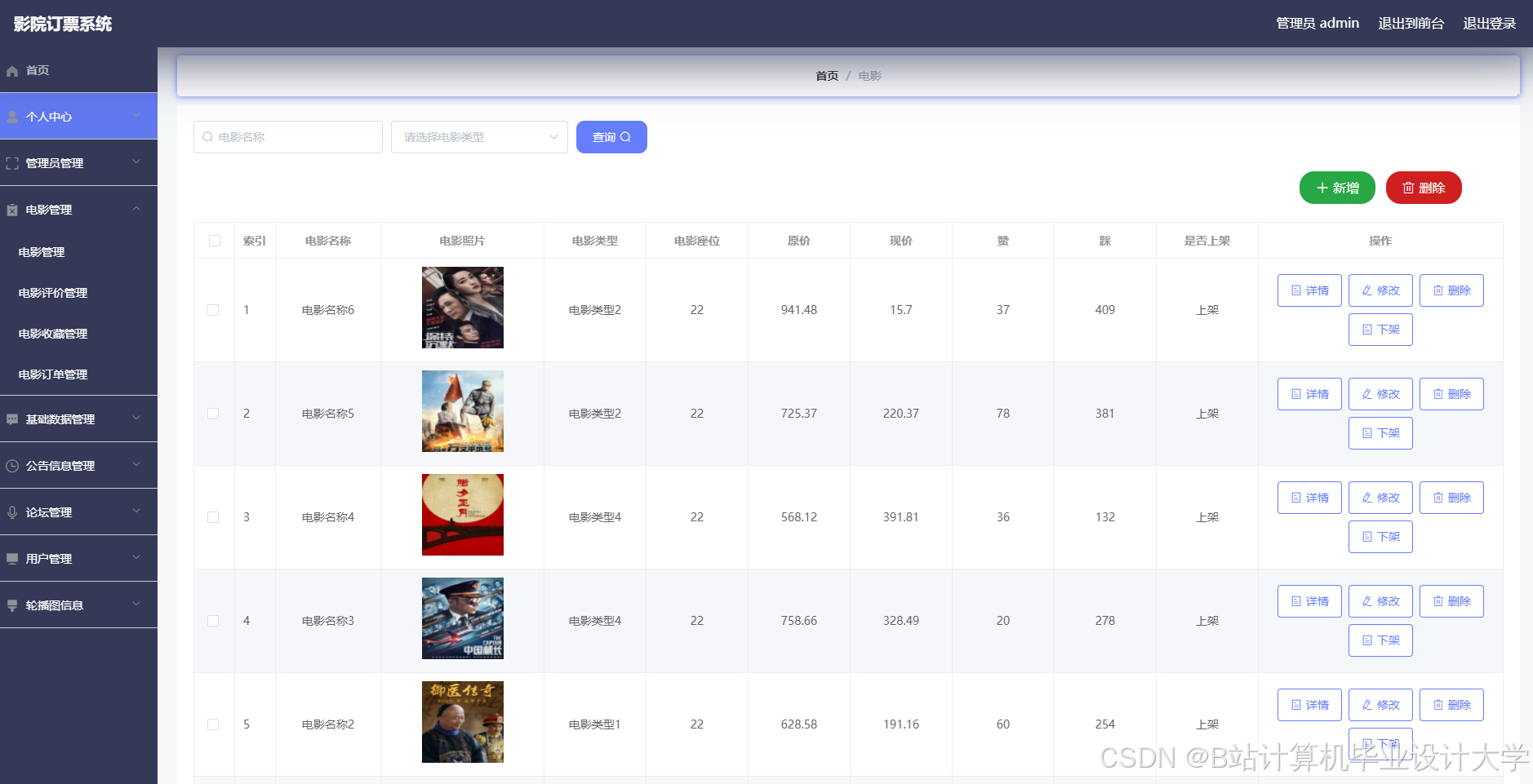The image size is (1533, 784).
Task: Edit 电影名称6 with 修改 button
Action: [x=1380, y=290]
